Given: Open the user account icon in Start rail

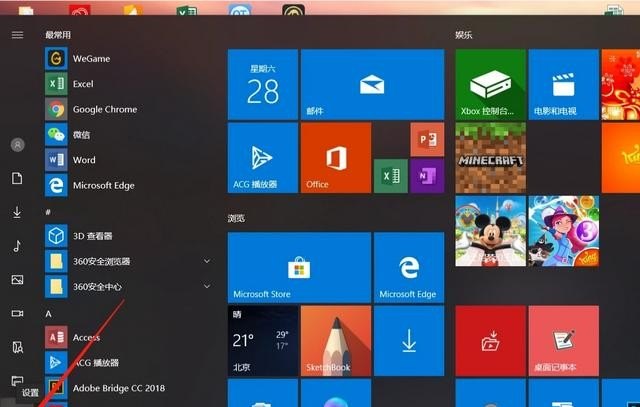Looking at the screenshot, I should point(18,145).
